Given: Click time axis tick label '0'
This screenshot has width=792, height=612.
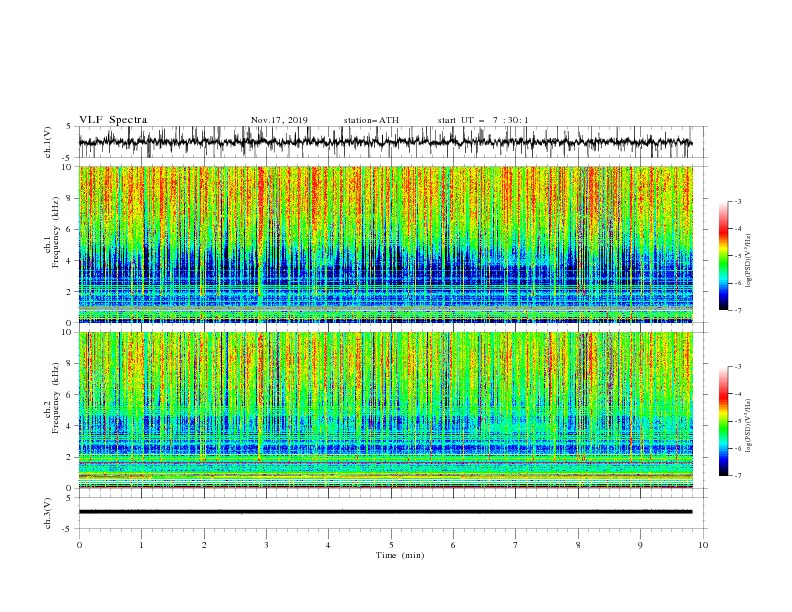Looking at the screenshot, I should [x=79, y=545].
